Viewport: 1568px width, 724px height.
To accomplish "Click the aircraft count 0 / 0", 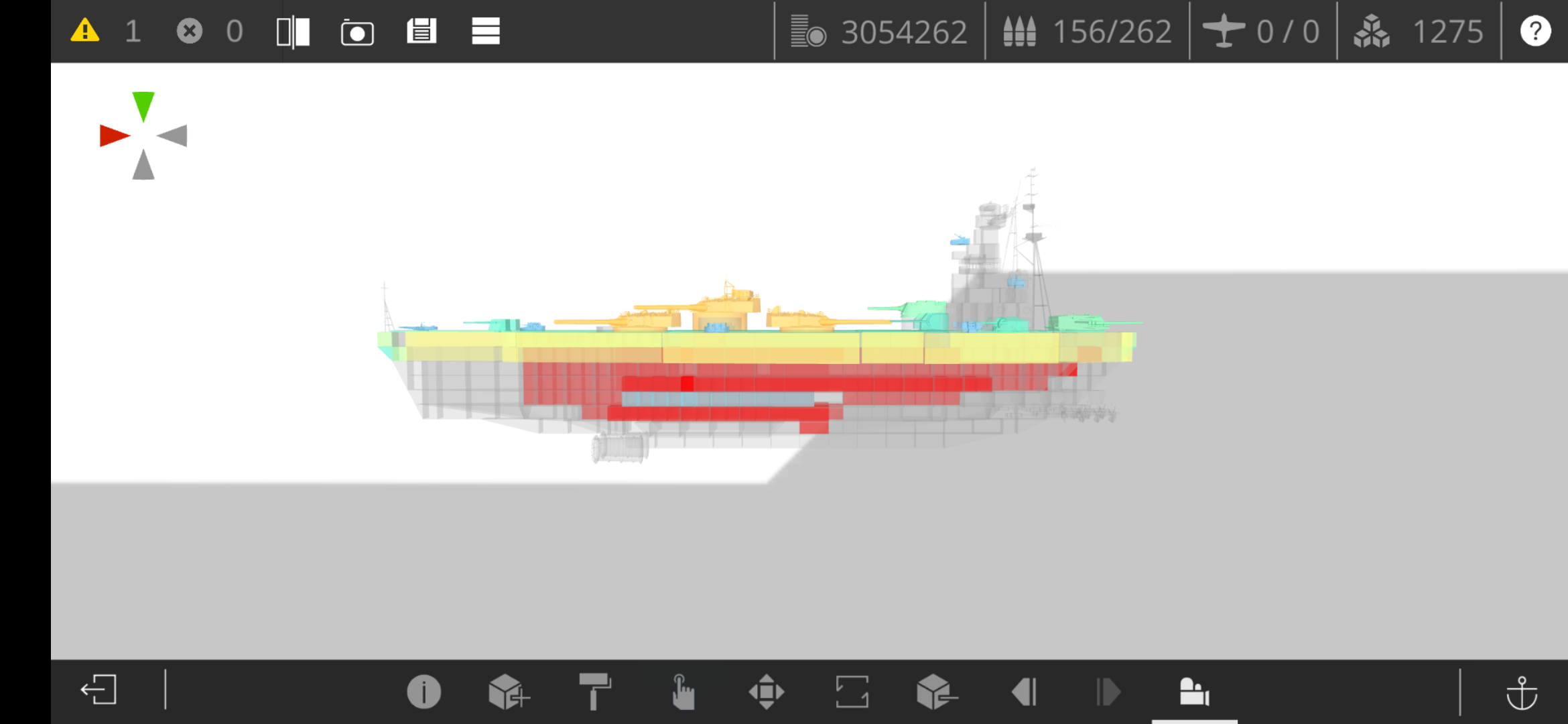I will [1288, 32].
